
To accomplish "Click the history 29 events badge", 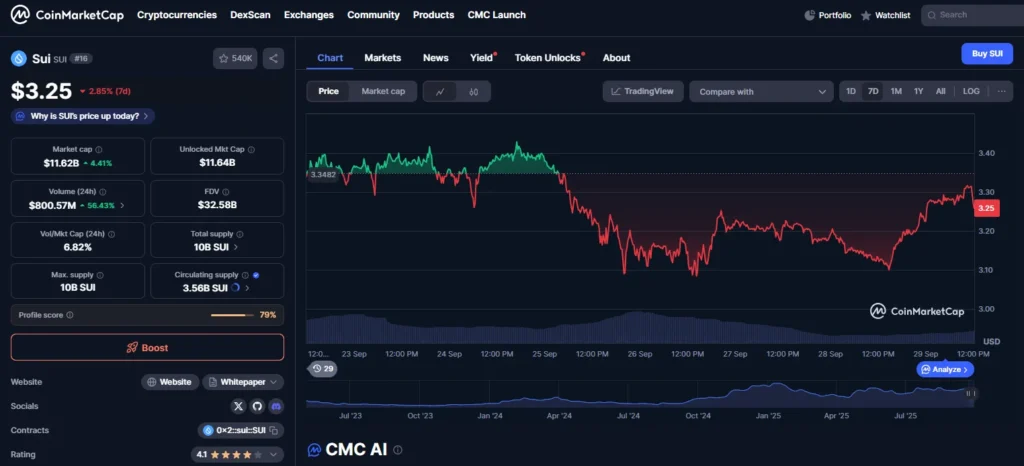I will (322, 369).
